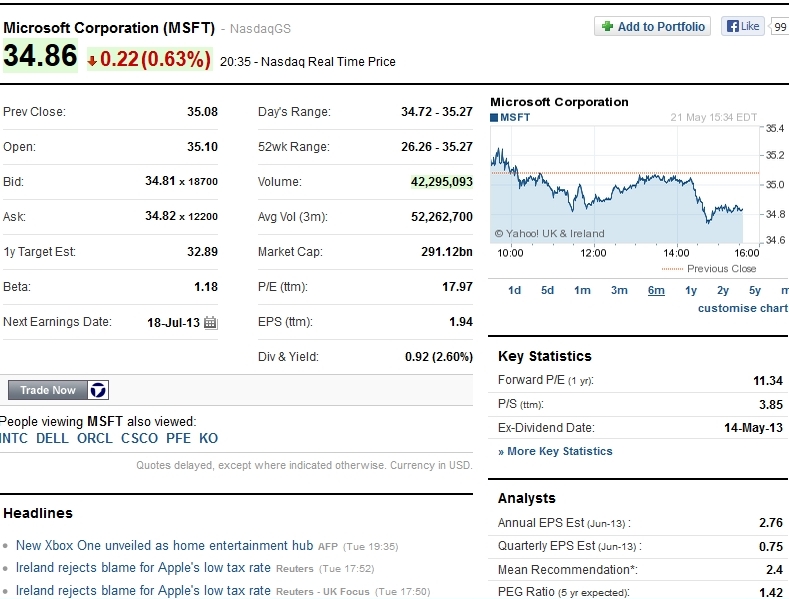The height and width of the screenshot is (599, 789).
Task: Select the 2y chart range tab
Action: tap(723, 290)
